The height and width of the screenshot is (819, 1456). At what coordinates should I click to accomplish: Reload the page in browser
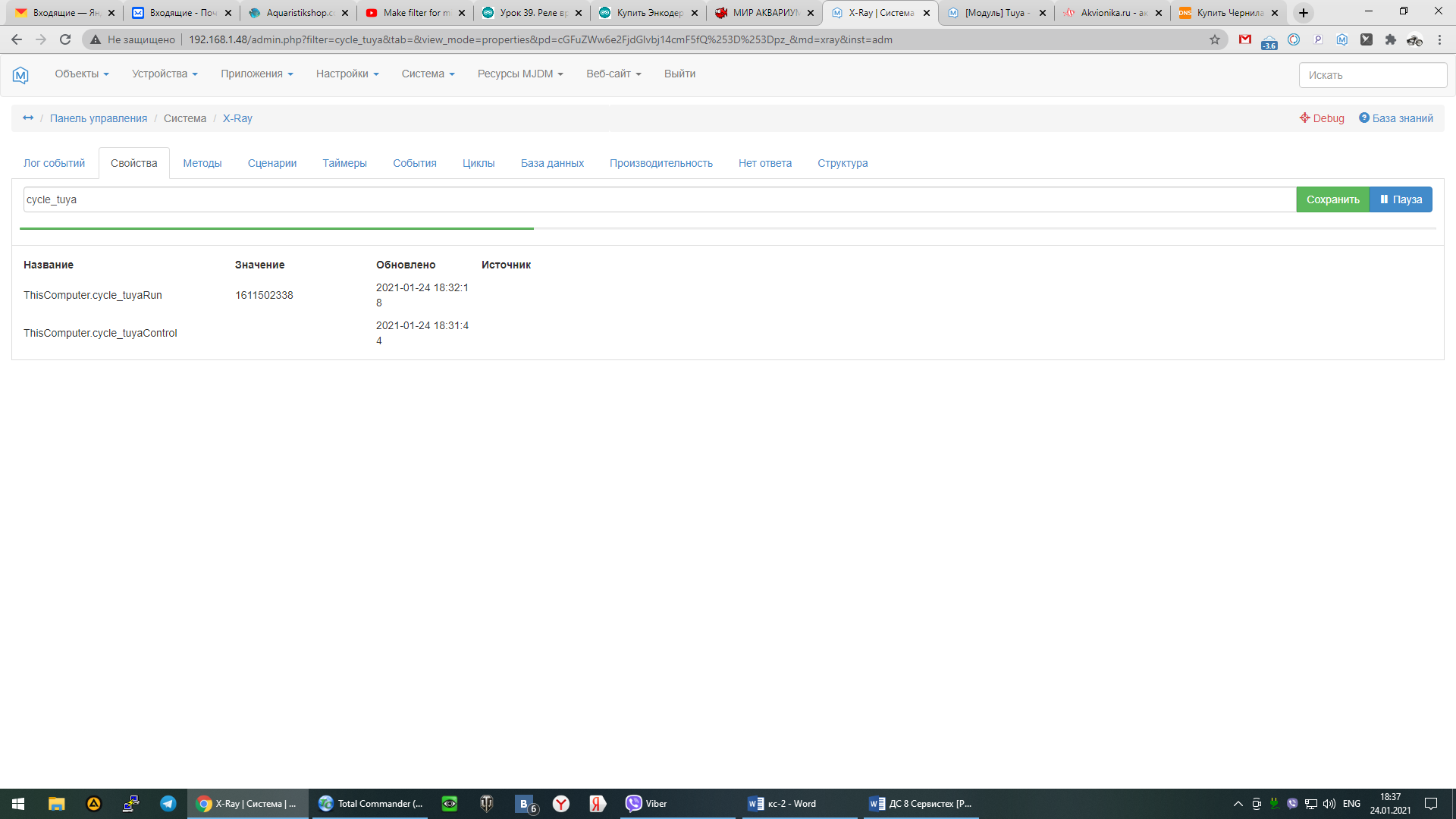[65, 39]
